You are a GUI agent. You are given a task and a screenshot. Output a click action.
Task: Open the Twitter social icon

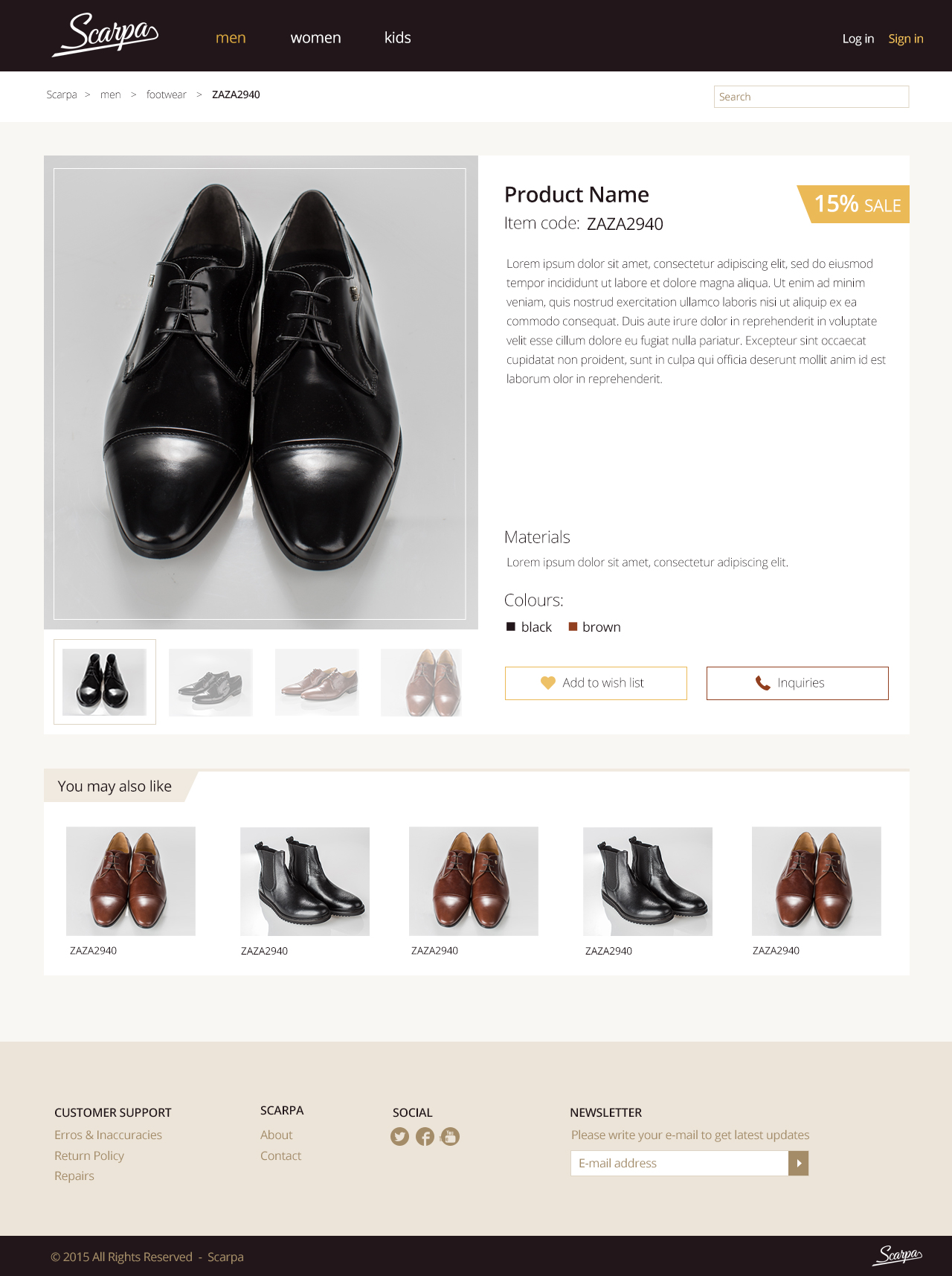tap(399, 1136)
